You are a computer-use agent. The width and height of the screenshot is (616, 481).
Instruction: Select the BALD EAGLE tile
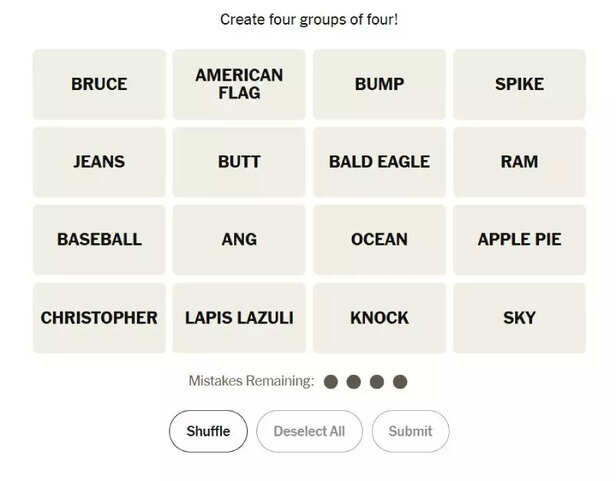pyautogui.click(x=379, y=161)
